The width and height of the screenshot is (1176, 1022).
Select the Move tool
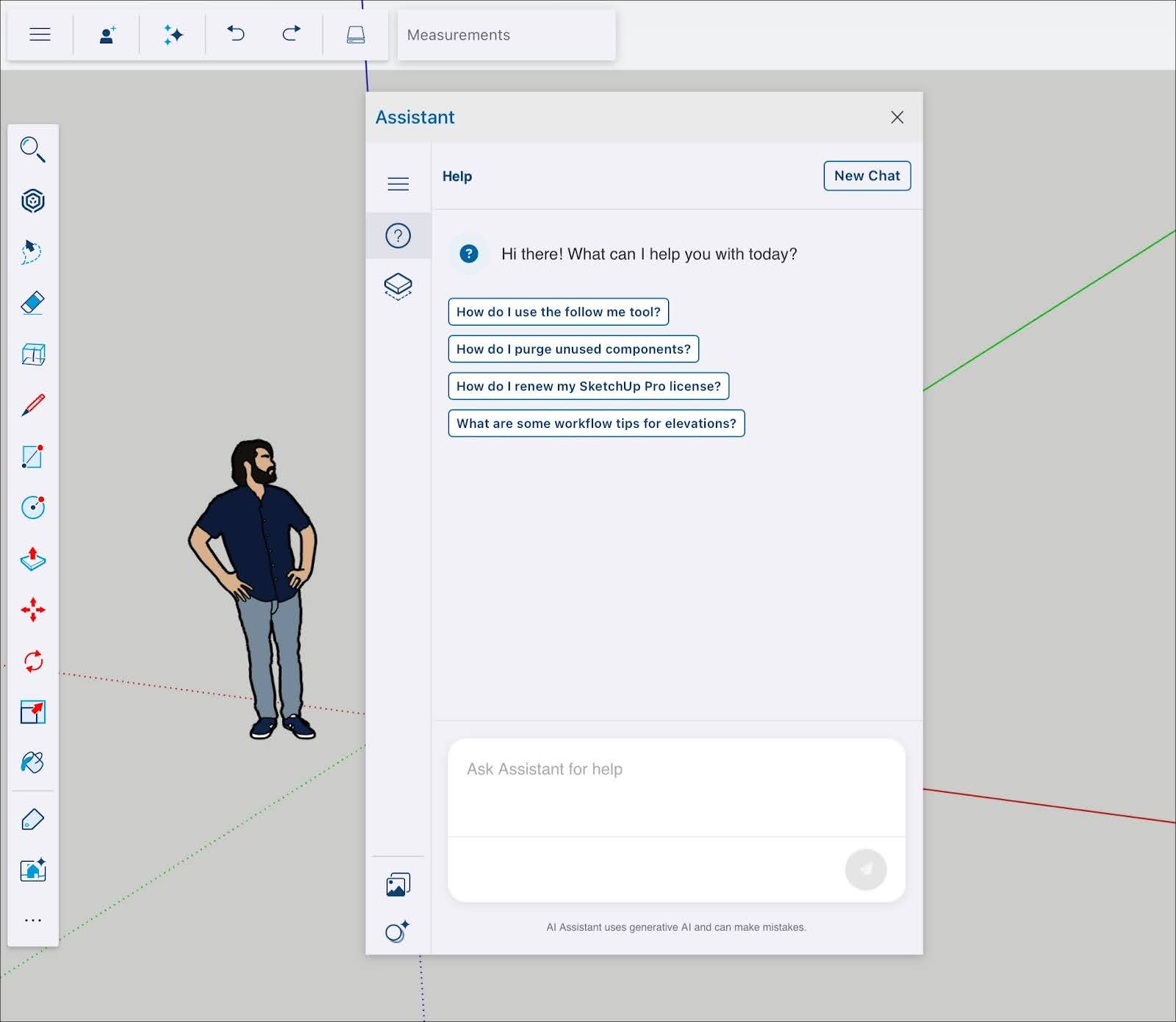coord(33,610)
